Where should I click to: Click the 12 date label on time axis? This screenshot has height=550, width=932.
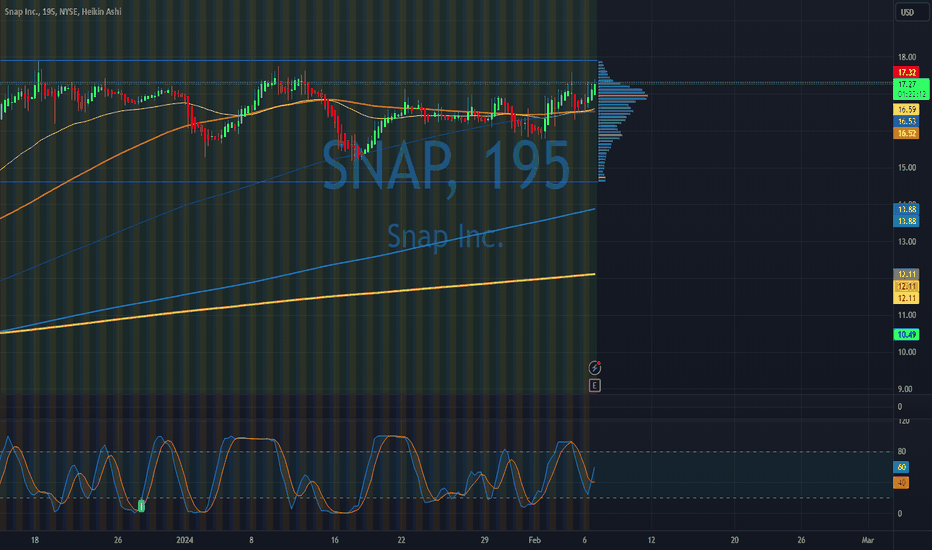coord(651,540)
